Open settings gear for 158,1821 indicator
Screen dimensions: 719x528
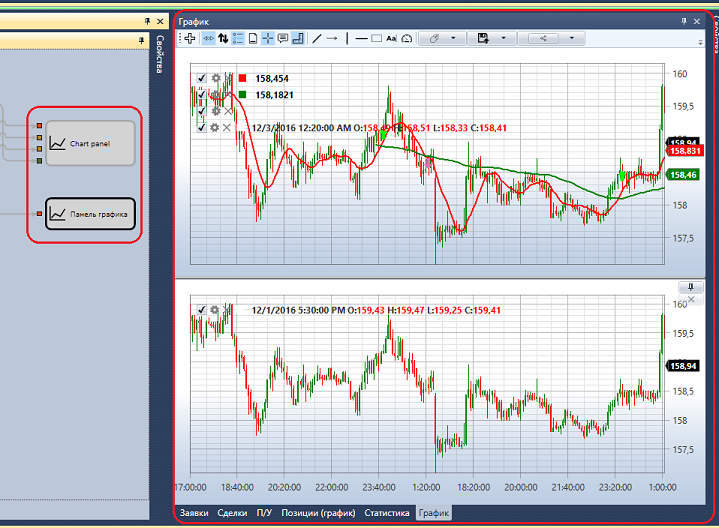coord(215,95)
